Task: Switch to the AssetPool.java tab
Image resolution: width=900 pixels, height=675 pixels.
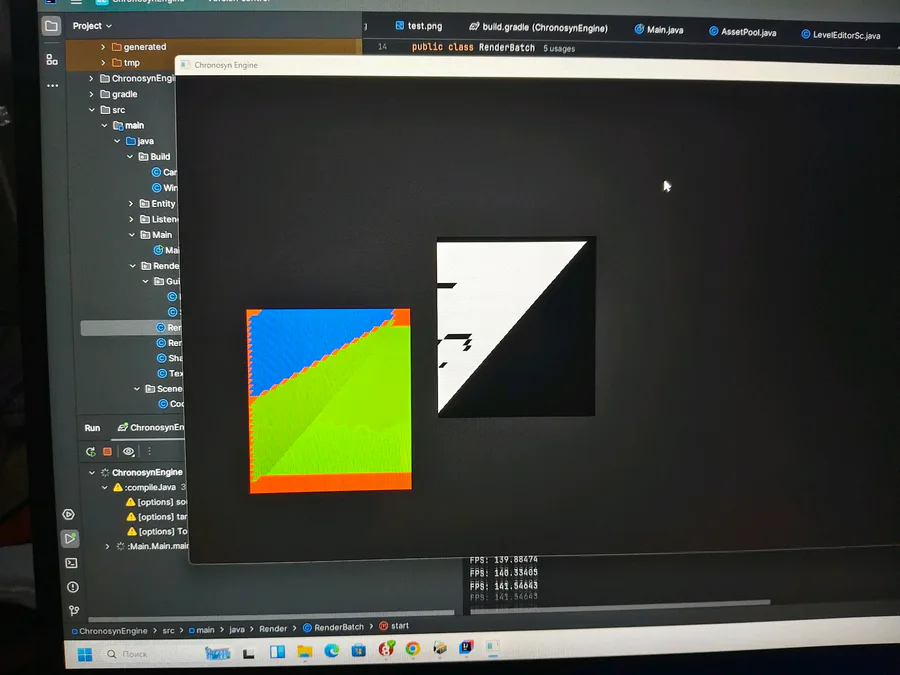Action: click(742, 32)
